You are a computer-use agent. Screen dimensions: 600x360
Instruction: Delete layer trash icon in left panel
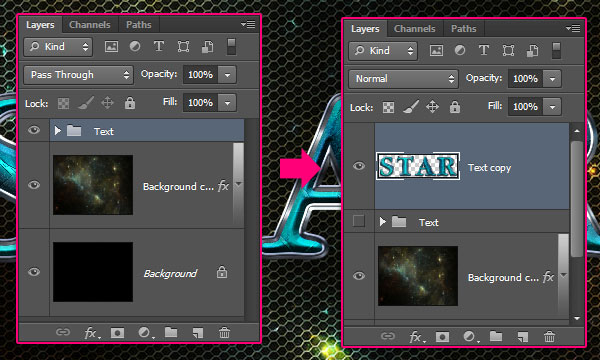coord(225,332)
